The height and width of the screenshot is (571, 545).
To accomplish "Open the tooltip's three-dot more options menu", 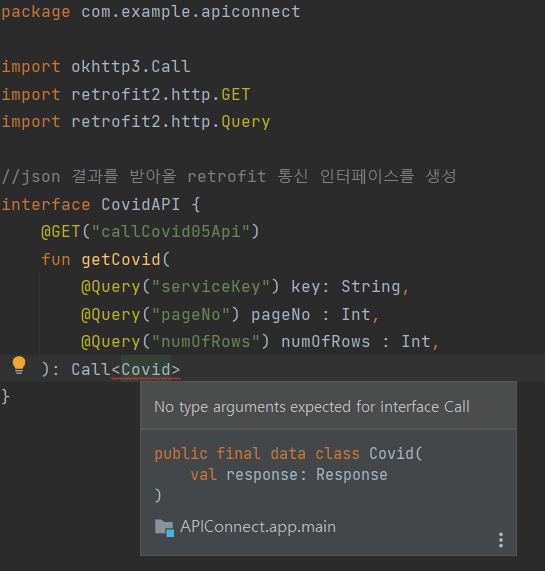I will (501, 540).
